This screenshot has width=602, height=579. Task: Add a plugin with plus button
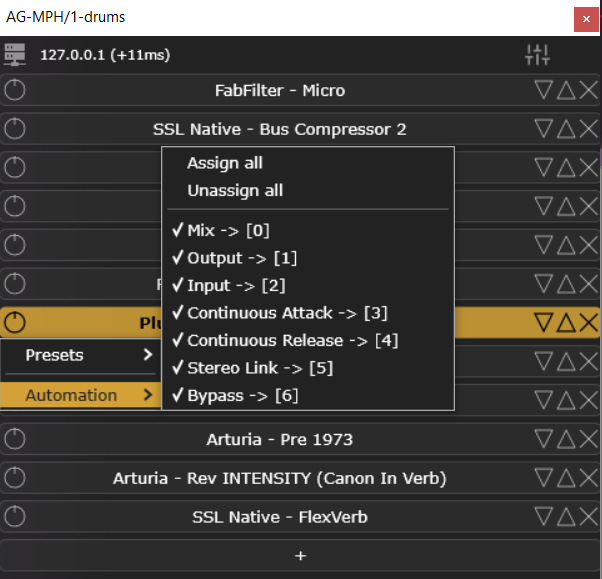click(x=300, y=556)
